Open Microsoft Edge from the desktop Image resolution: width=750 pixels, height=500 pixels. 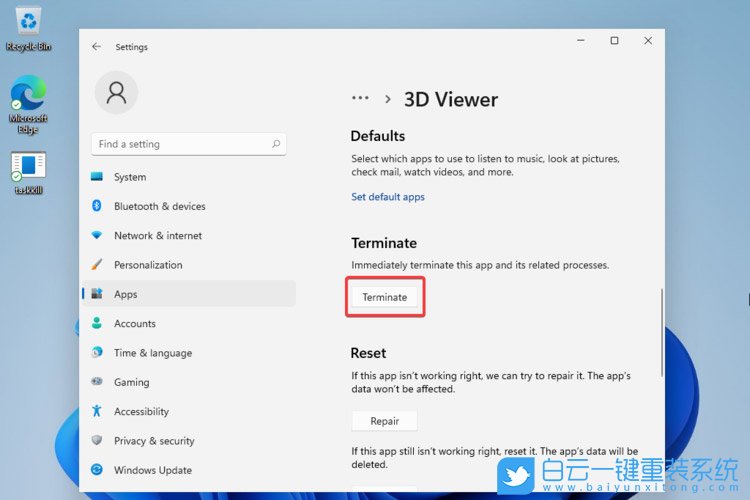click(28, 97)
